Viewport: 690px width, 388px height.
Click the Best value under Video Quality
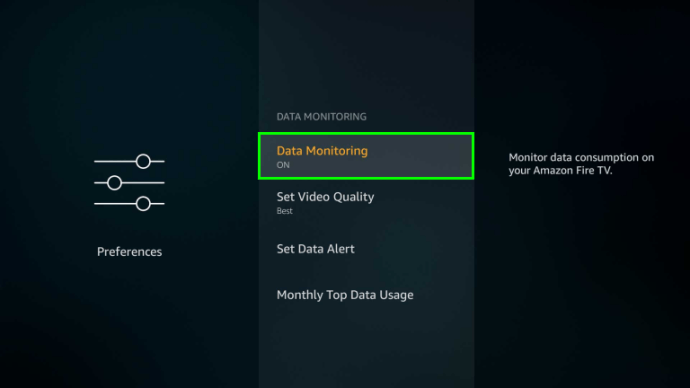coord(284,211)
